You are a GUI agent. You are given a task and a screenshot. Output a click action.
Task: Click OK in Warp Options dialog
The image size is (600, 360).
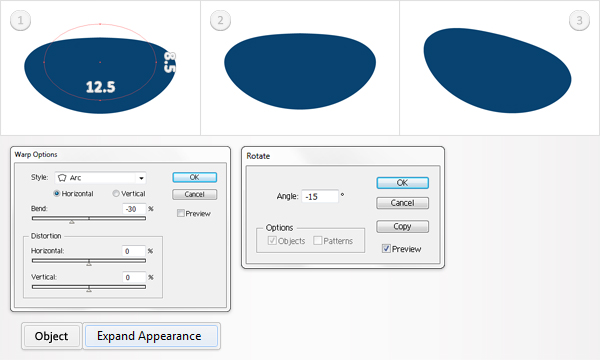click(x=194, y=177)
